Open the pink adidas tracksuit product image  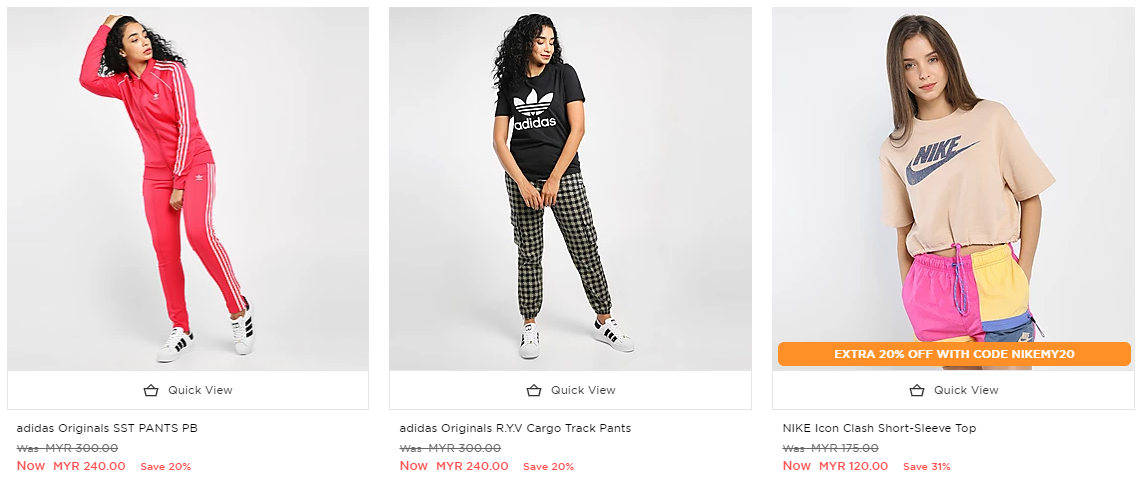188,189
